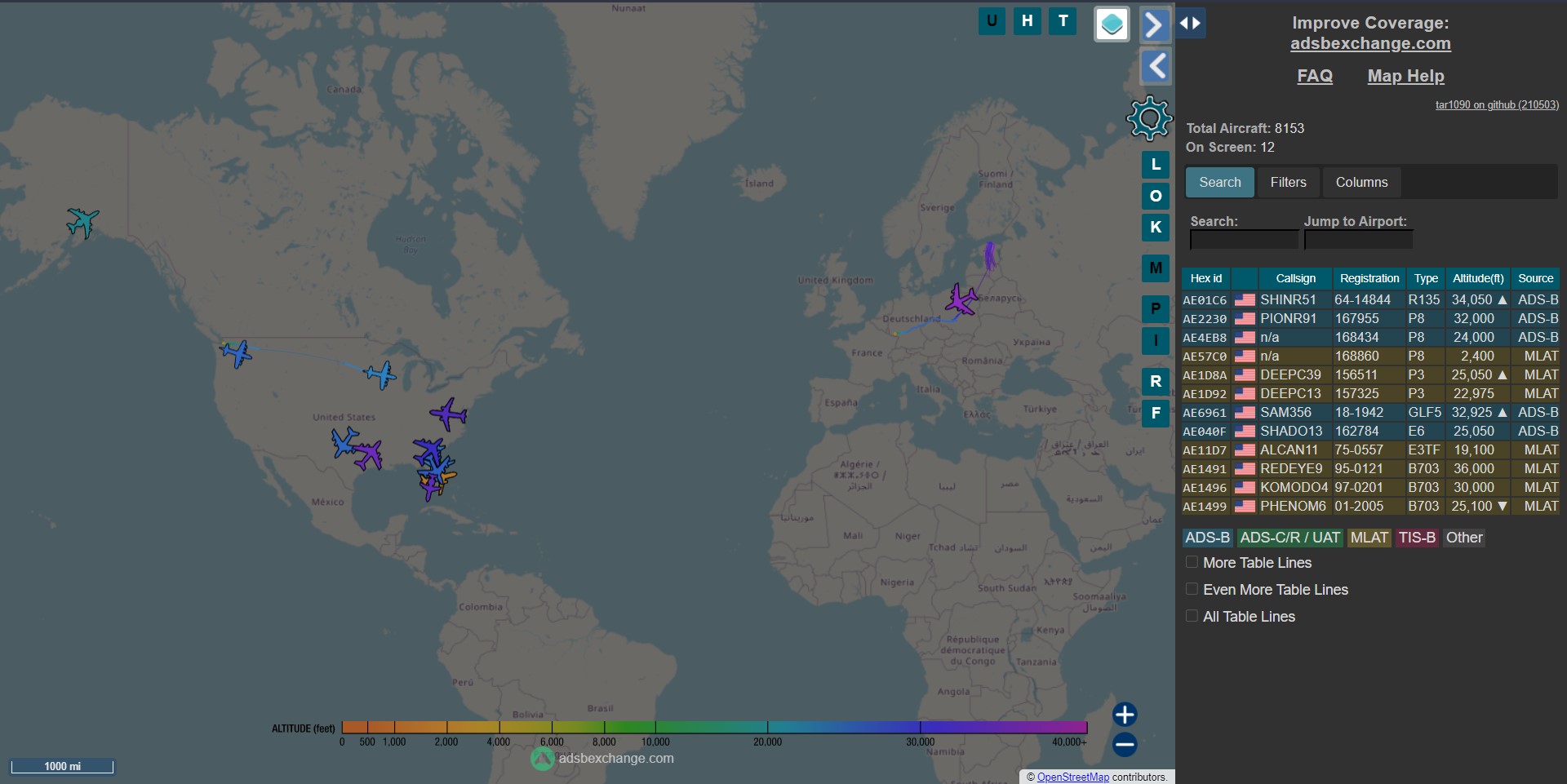Open tar1090 on github link

click(x=1497, y=104)
